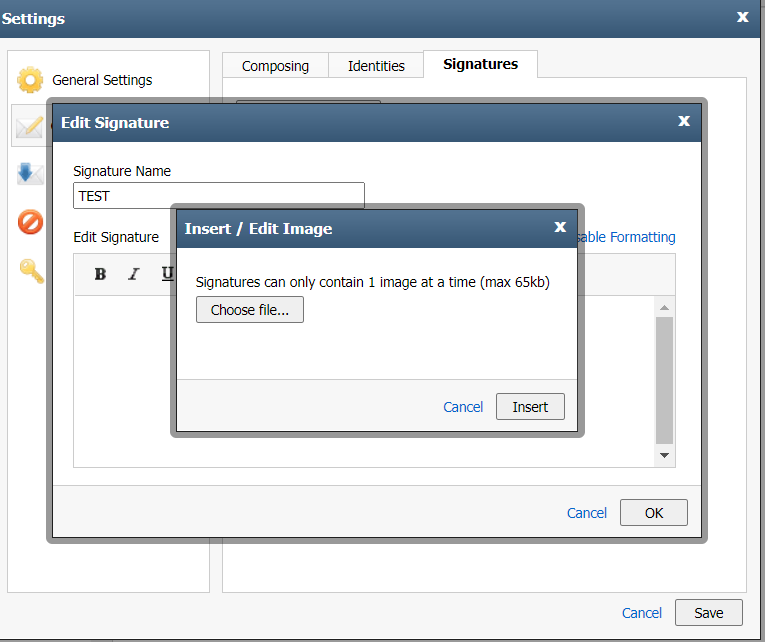765x642 pixels.
Task: Click the Save button in Settings
Action: [709, 613]
